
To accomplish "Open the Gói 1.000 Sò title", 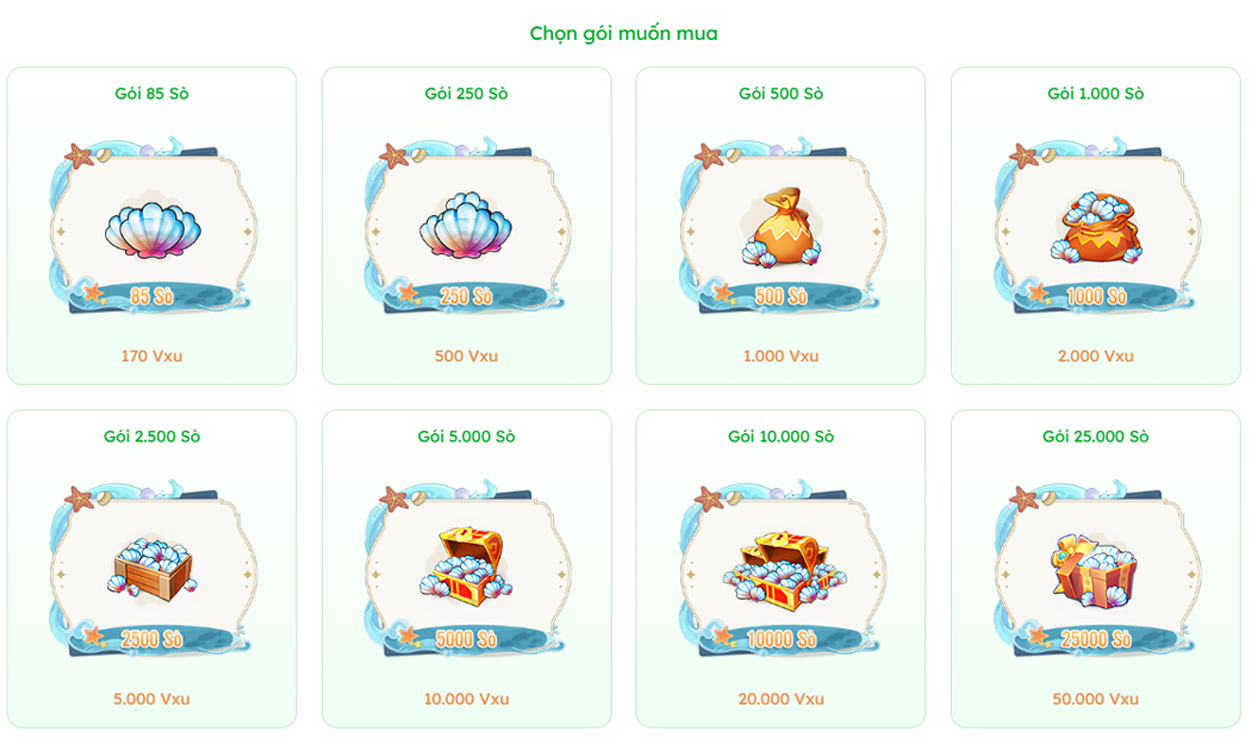I will (x=1095, y=94).
